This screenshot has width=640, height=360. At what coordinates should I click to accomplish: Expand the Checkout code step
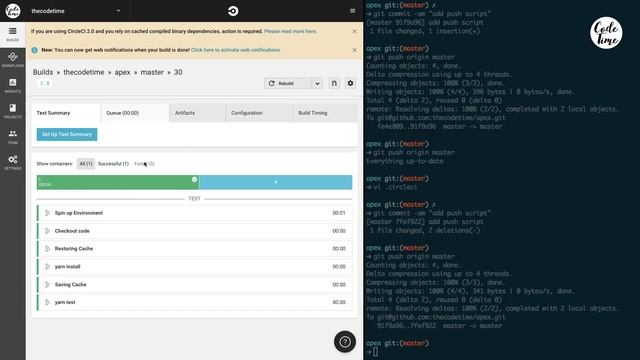pos(195,231)
